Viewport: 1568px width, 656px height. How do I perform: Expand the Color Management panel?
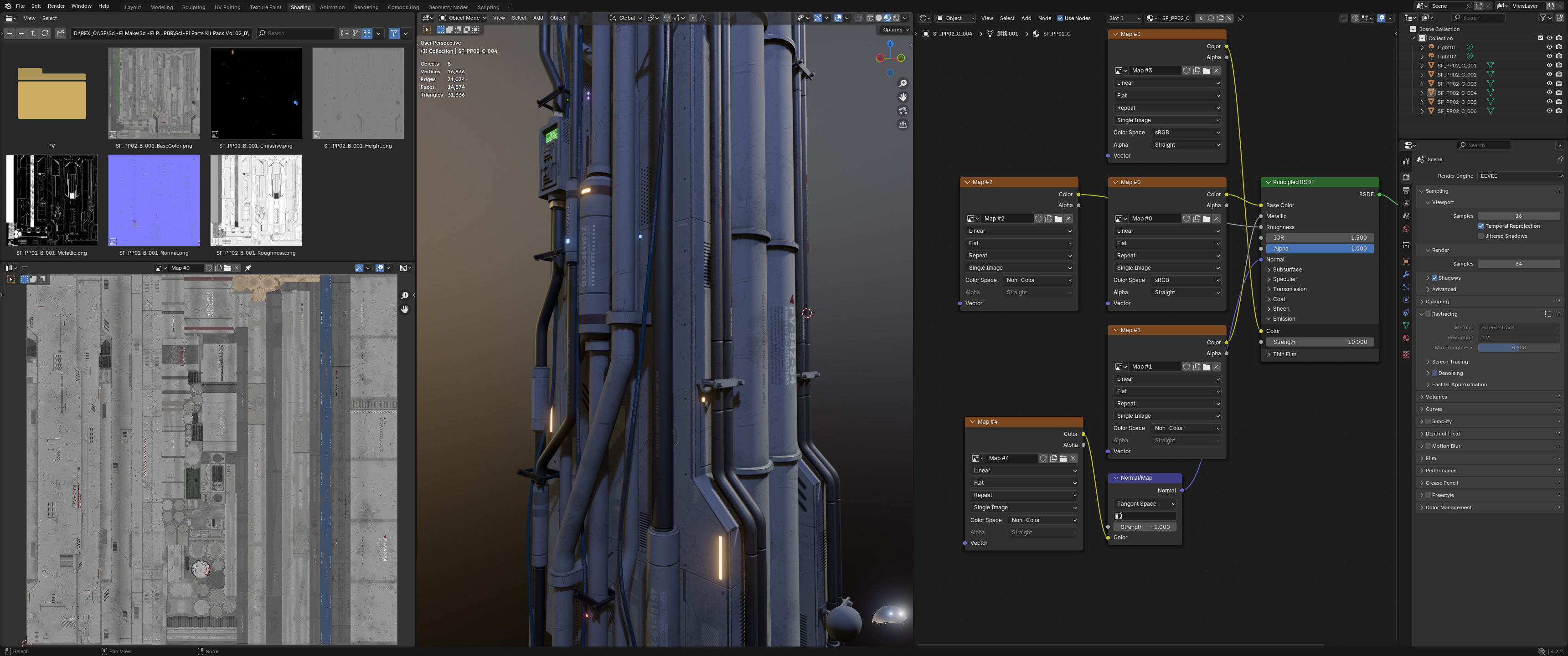pos(1448,507)
